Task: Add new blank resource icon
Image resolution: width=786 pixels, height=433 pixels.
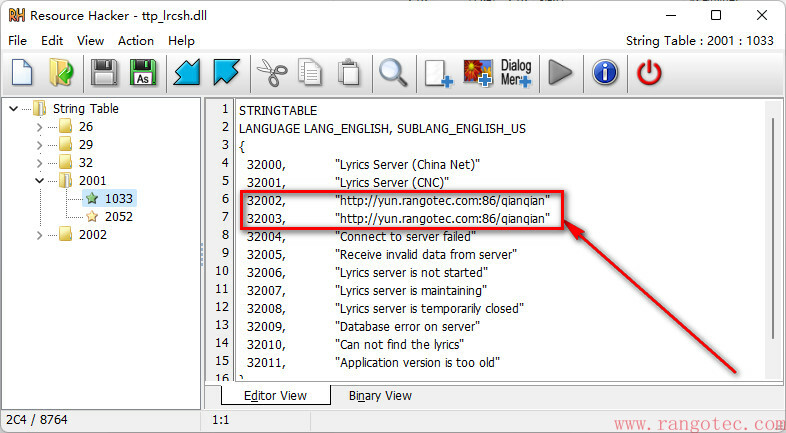Action: 438,74
